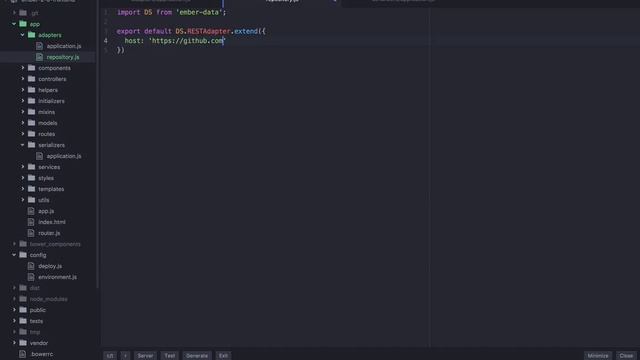Click the app.js file icon
Image resolution: width=640 pixels, height=360 pixels.
[31, 211]
